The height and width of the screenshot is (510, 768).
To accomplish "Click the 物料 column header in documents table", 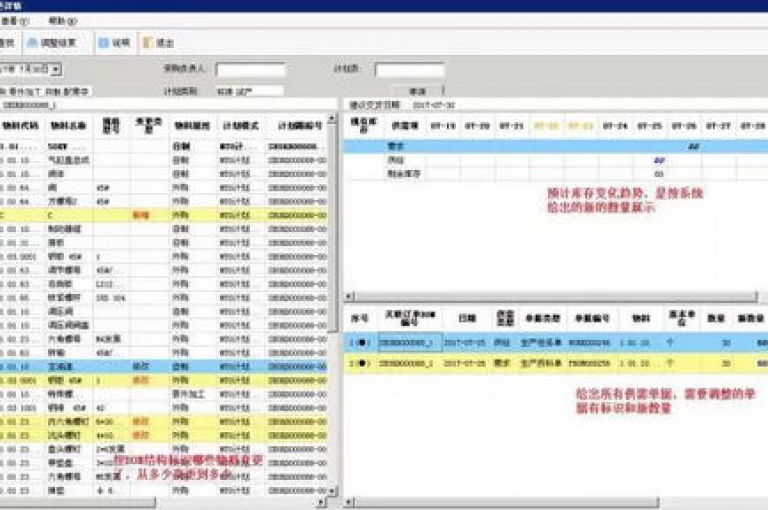I will click(641, 318).
